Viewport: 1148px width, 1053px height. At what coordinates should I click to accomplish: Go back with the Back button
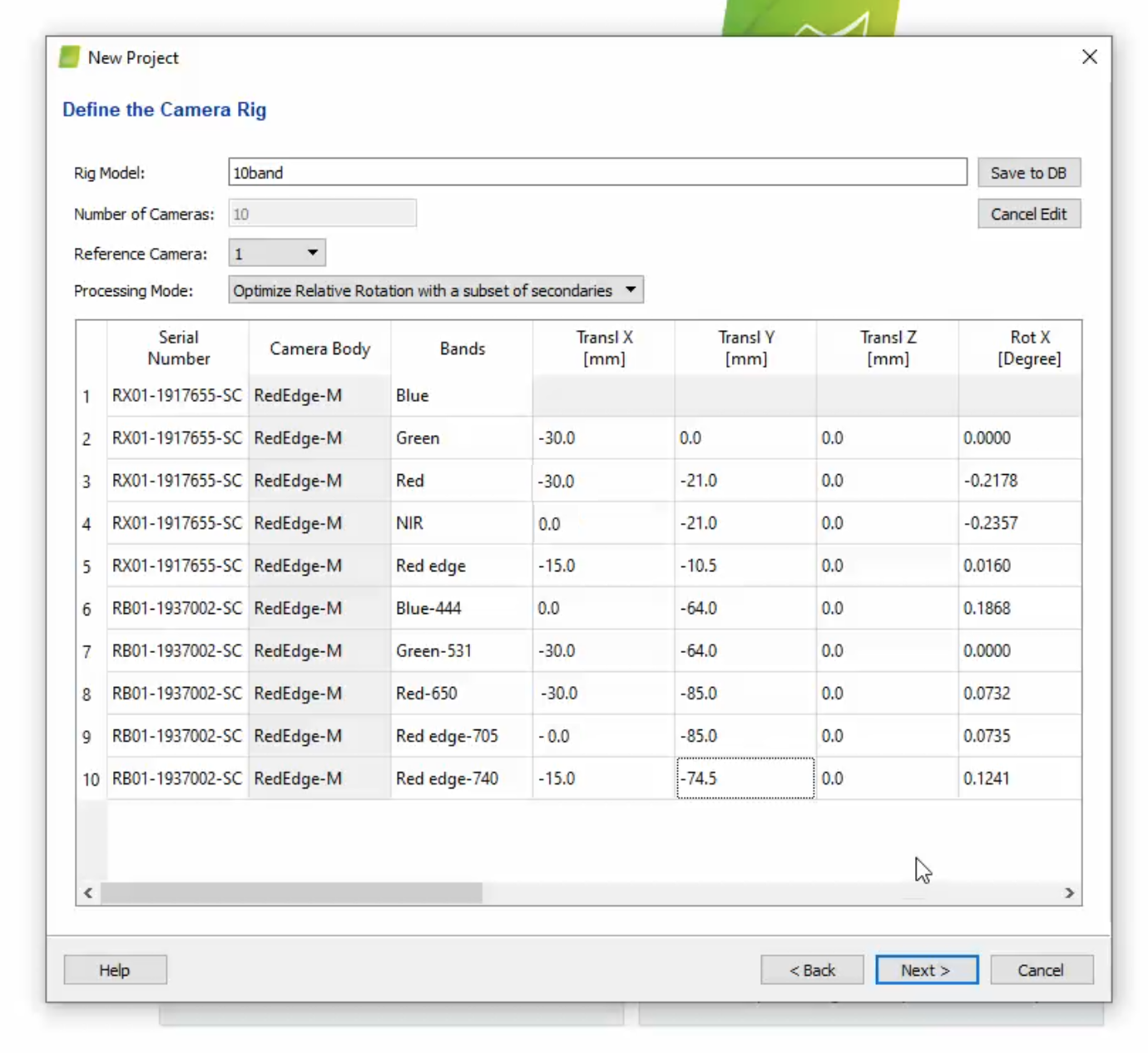click(812, 970)
